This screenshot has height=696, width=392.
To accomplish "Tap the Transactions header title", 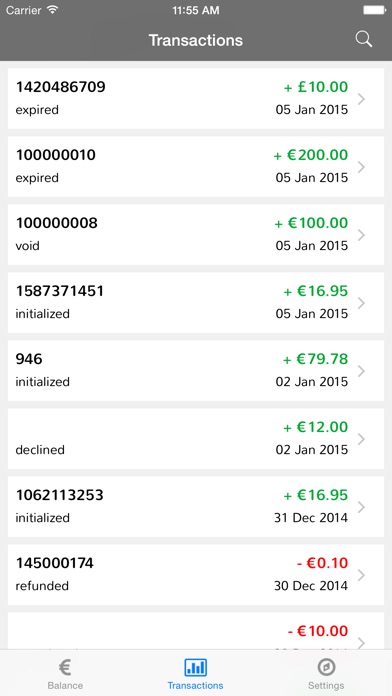I will (196, 40).
